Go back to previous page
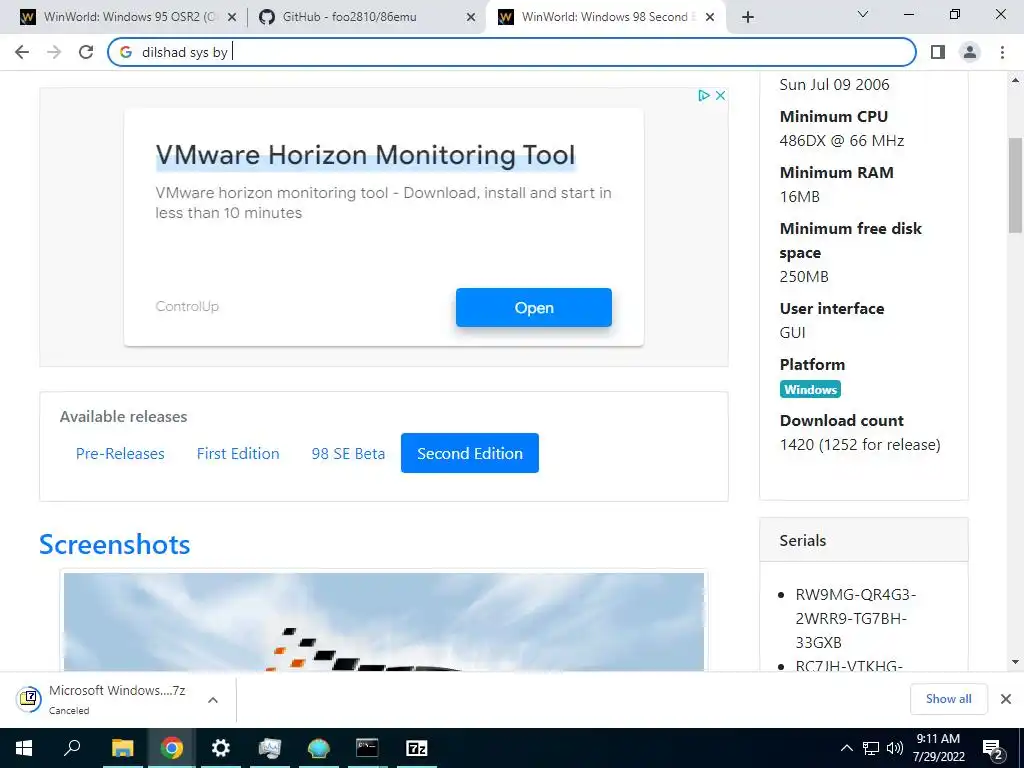Viewport: 1024px width, 768px height. pyautogui.click(x=22, y=52)
